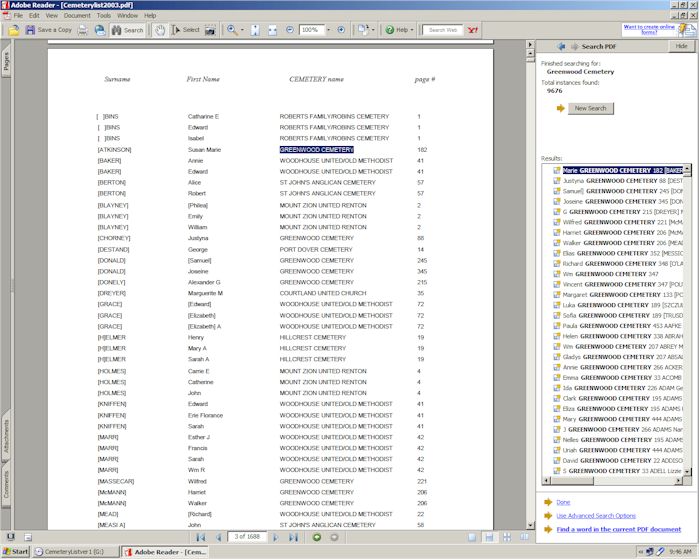The height and width of the screenshot is (560, 700).
Task: Select the Hand tool
Action: click(x=160, y=30)
